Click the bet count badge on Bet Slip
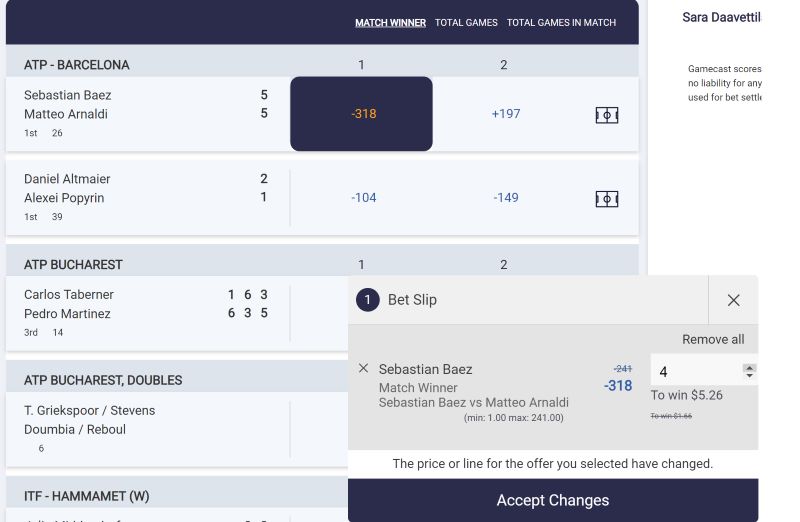The image size is (800, 522). click(x=367, y=300)
